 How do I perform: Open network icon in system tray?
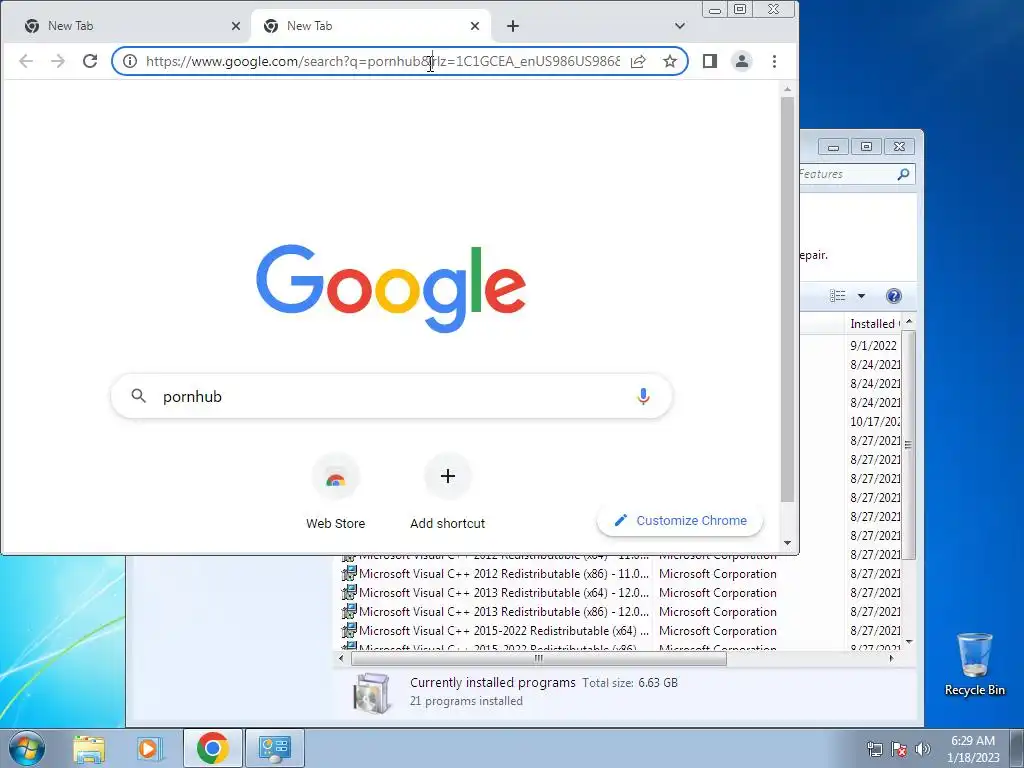click(874, 749)
